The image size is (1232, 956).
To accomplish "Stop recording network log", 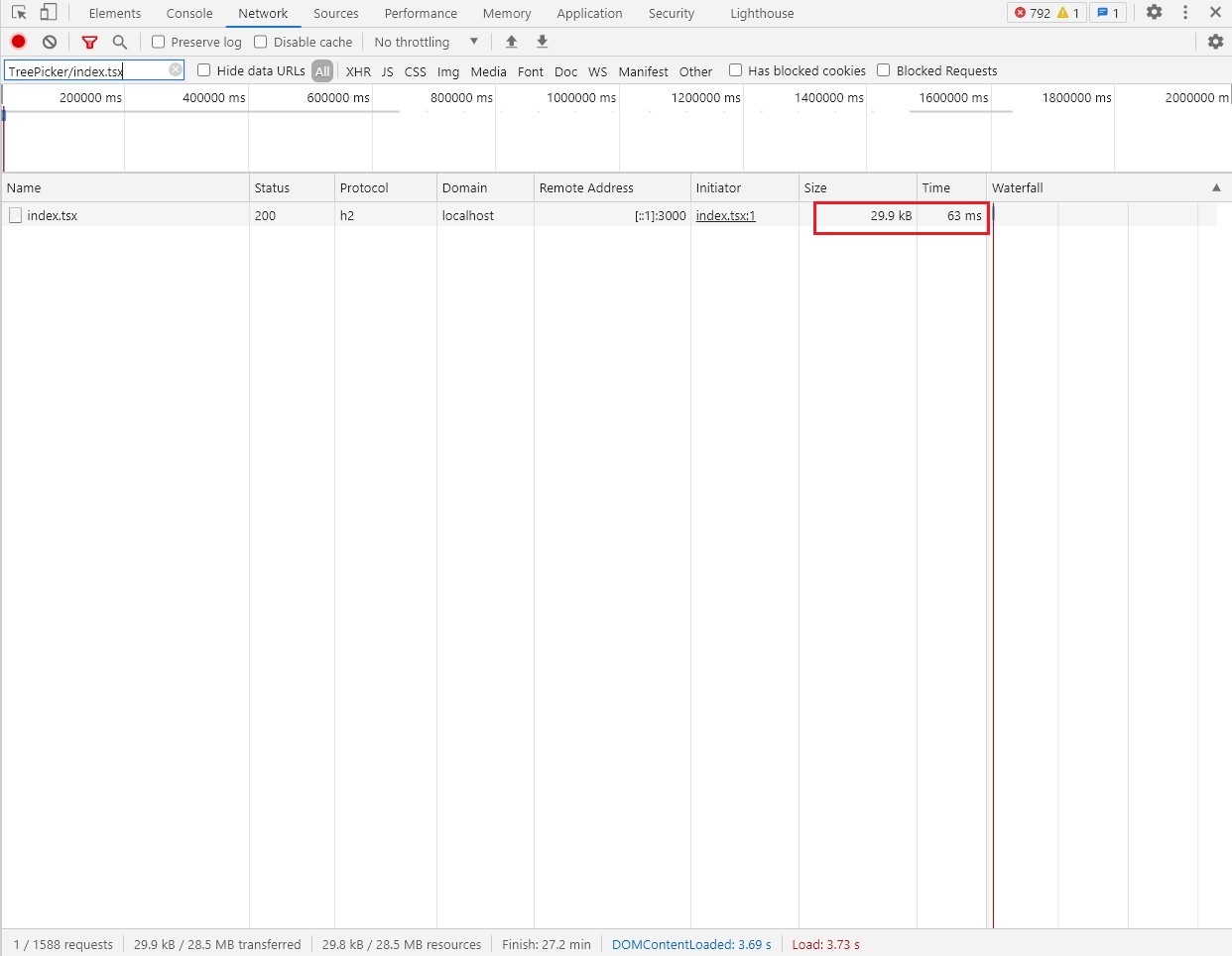I will pyautogui.click(x=19, y=42).
